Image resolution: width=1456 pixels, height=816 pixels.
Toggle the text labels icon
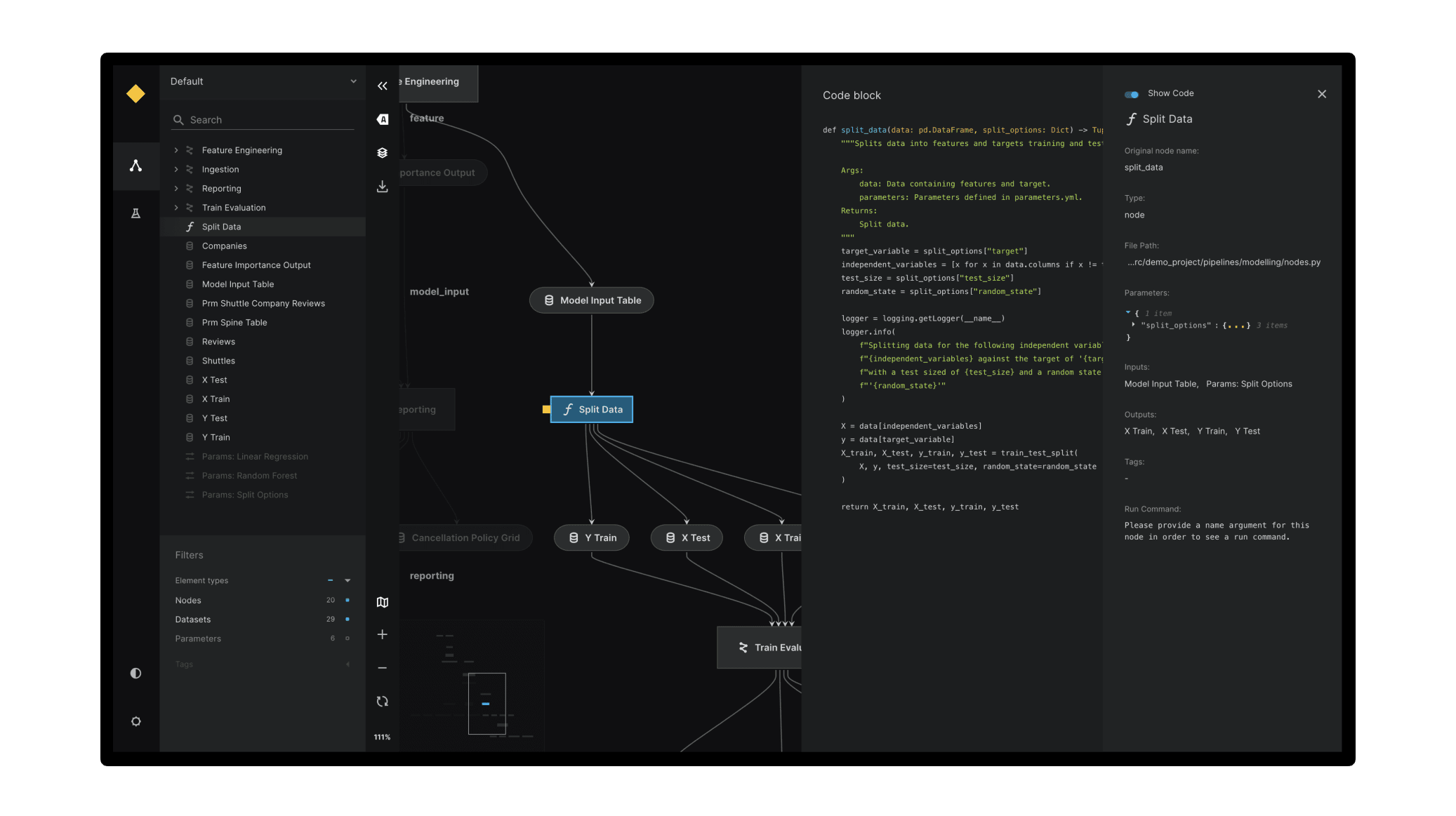coord(382,119)
